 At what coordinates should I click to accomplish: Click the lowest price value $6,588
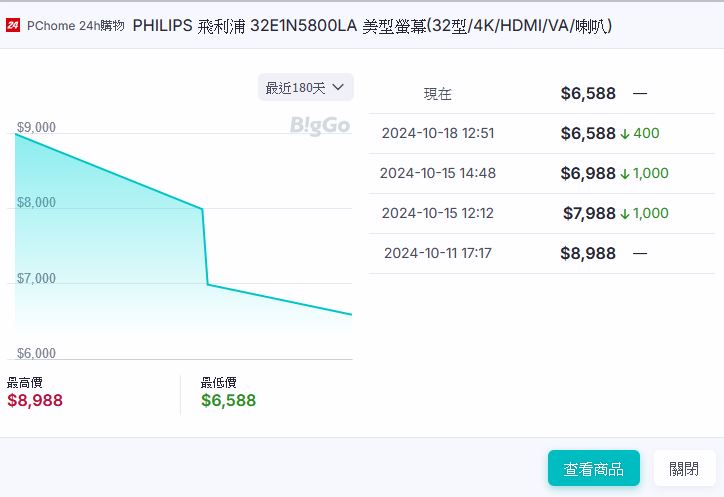(x=228, y=401)
